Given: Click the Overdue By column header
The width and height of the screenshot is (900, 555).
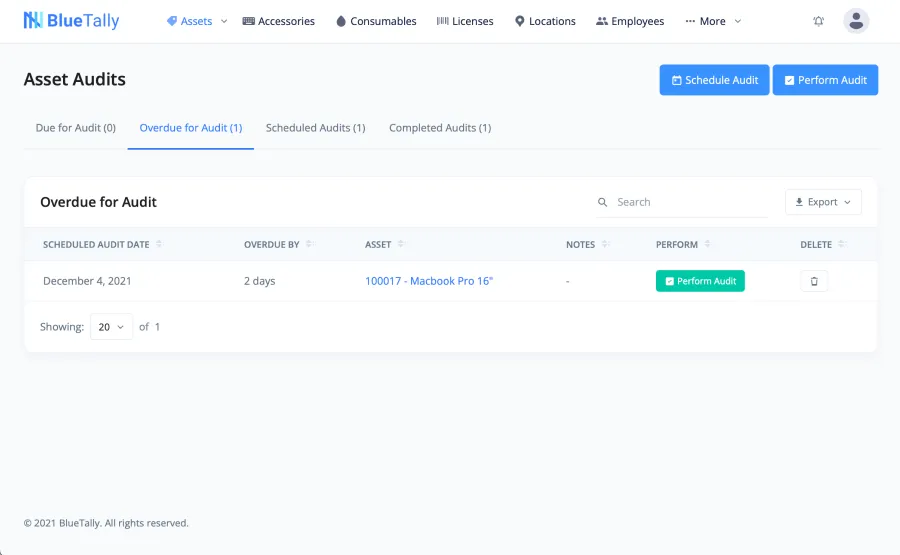Looking at the screenshot, I should [x=271, y=244].
